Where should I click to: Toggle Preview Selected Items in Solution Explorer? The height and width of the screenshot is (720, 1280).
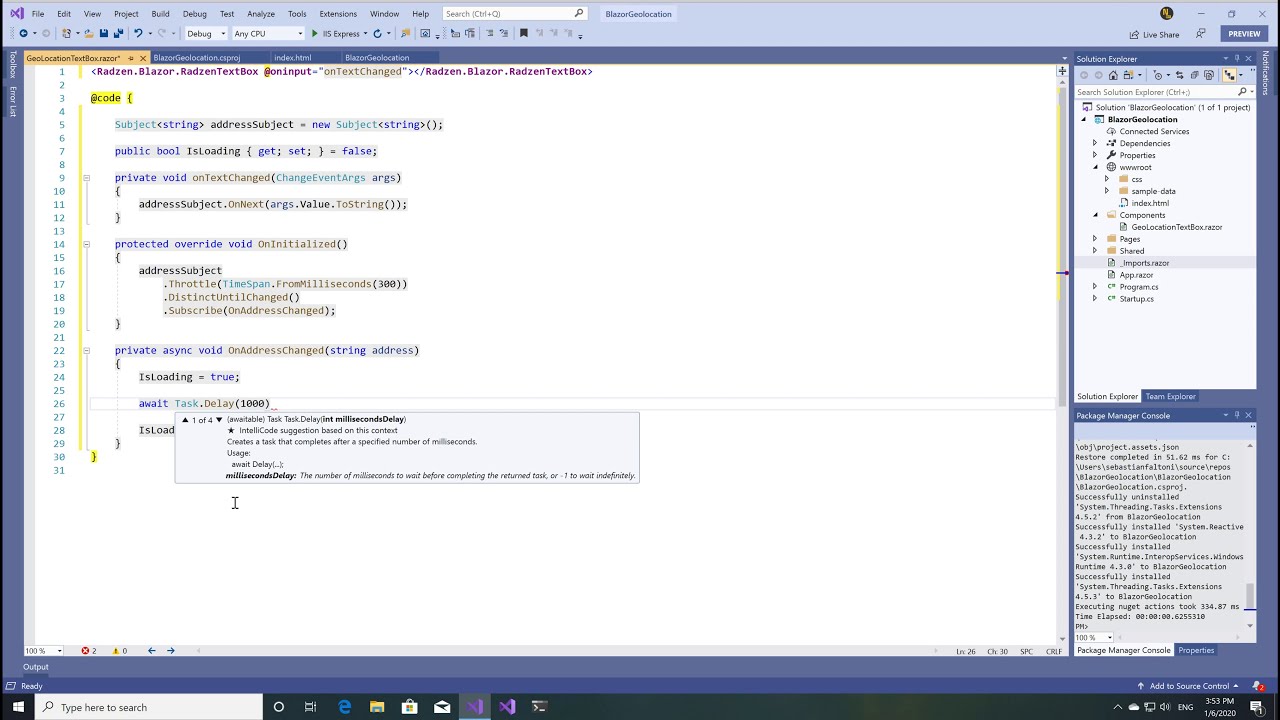(1229, 75)
